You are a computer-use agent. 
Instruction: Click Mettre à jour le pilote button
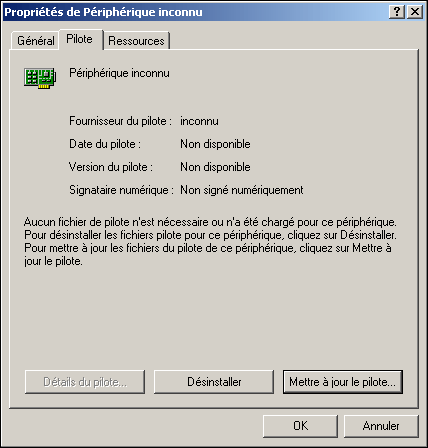pyautogui.click(x=343, y=382)
